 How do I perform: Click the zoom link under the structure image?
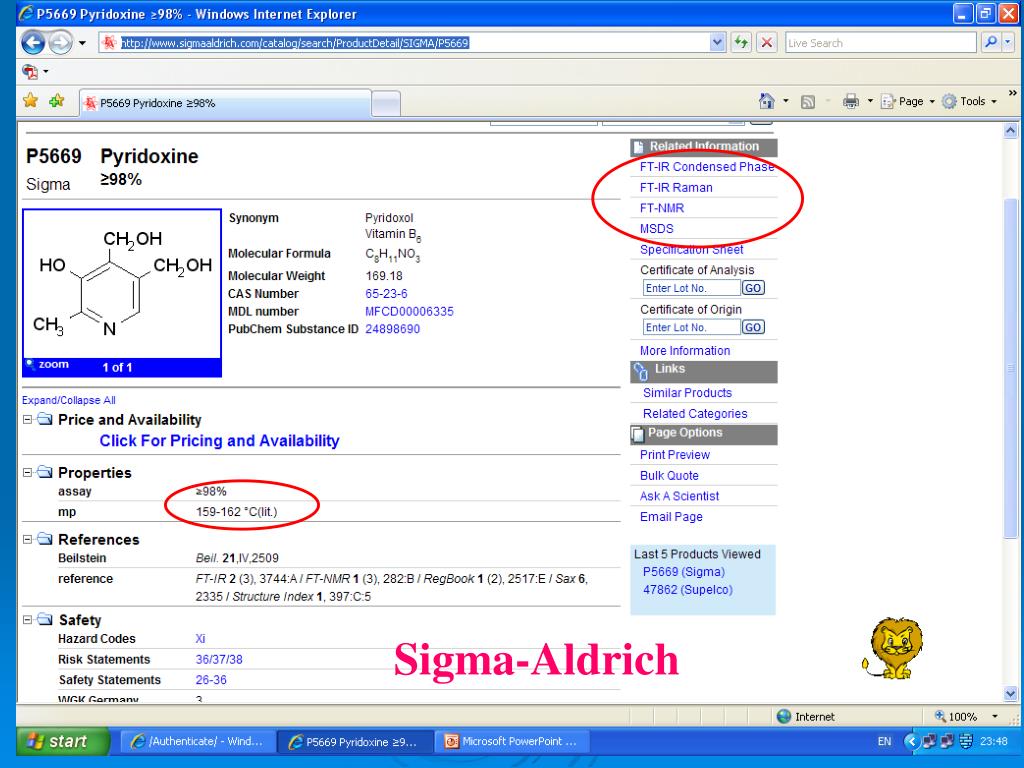click(48, 364)
